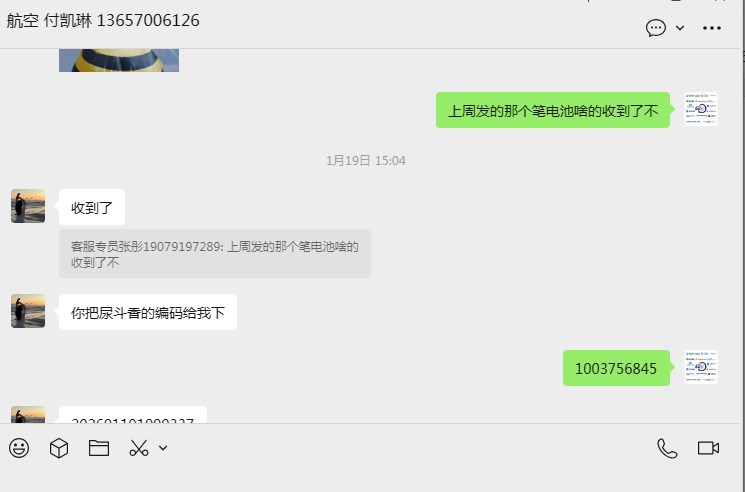The image size is (745, 492).
Task: Start a video call with camera icon
Action: pyautogui.click(x=708, y=448)
